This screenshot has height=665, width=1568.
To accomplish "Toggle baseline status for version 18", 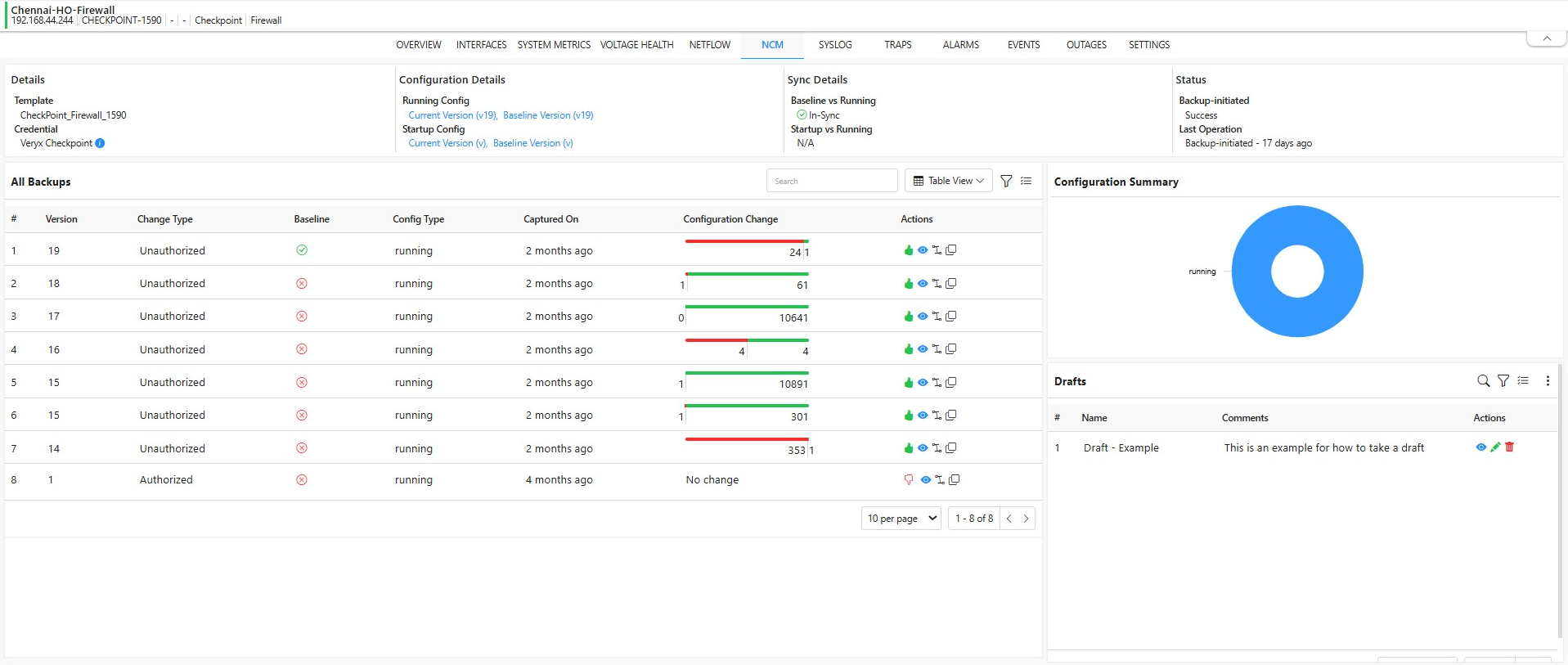I will (302, 284).
